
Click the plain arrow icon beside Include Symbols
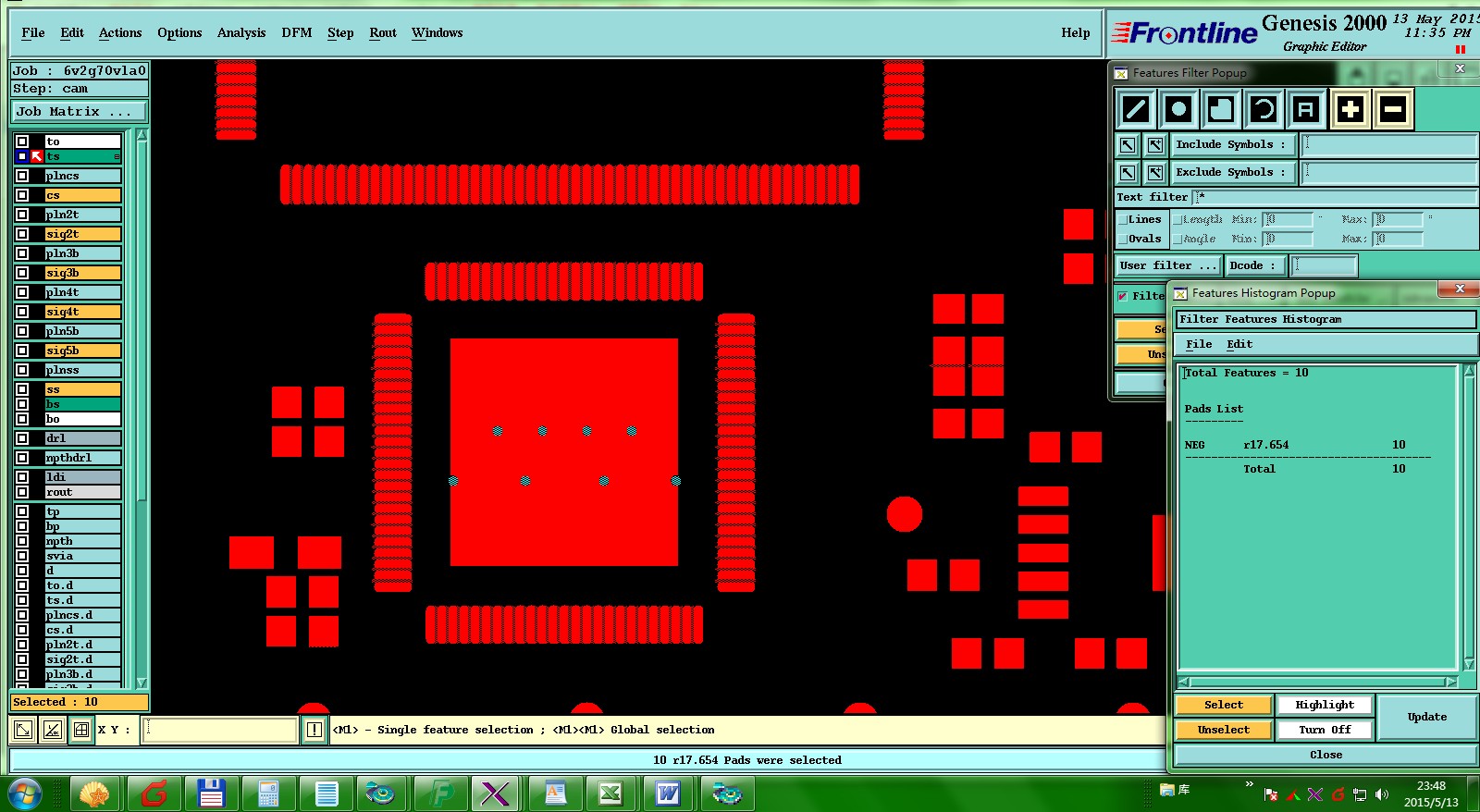[1128, 145]
